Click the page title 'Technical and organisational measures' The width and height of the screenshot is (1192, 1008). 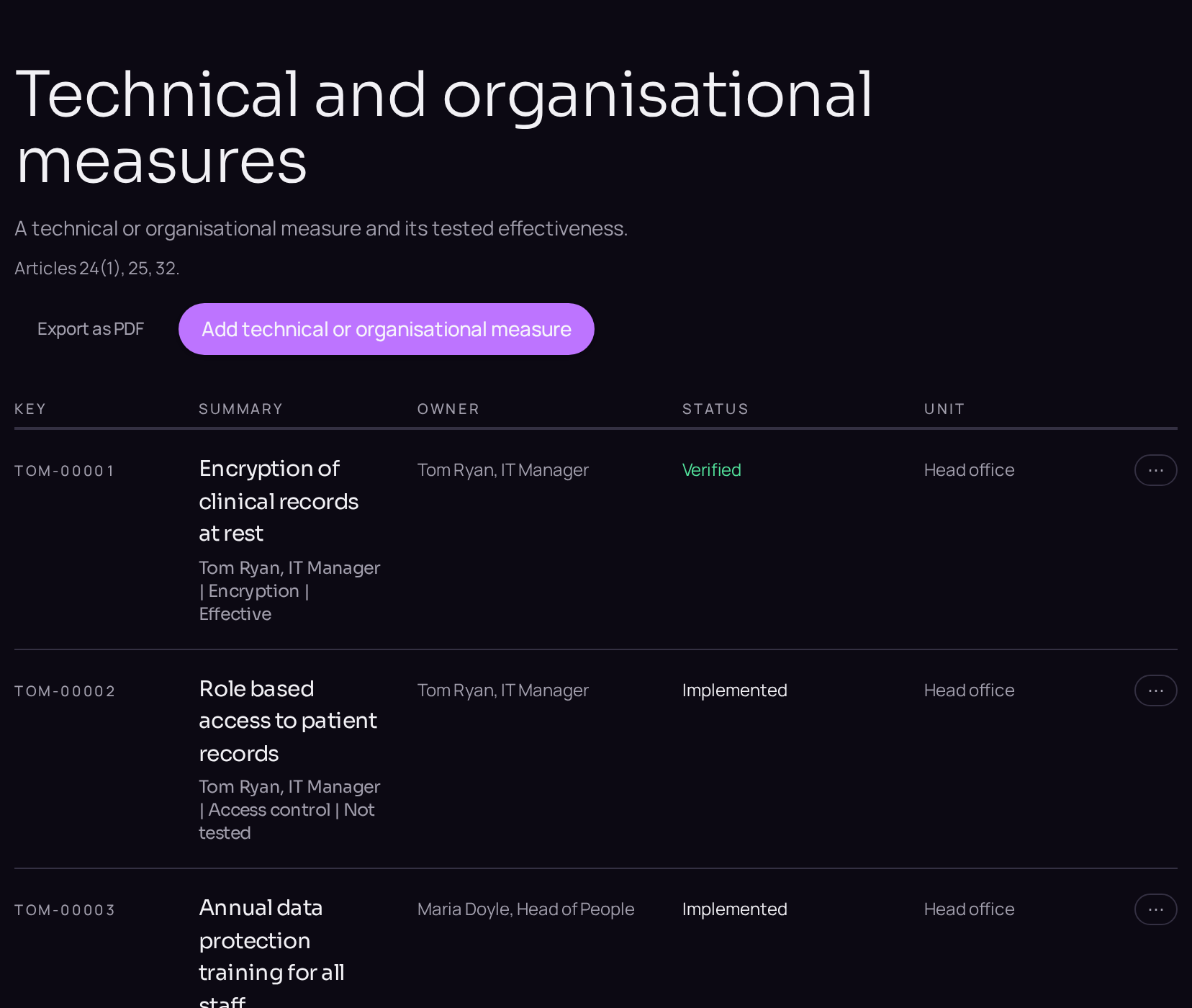(x=444, y=127)
